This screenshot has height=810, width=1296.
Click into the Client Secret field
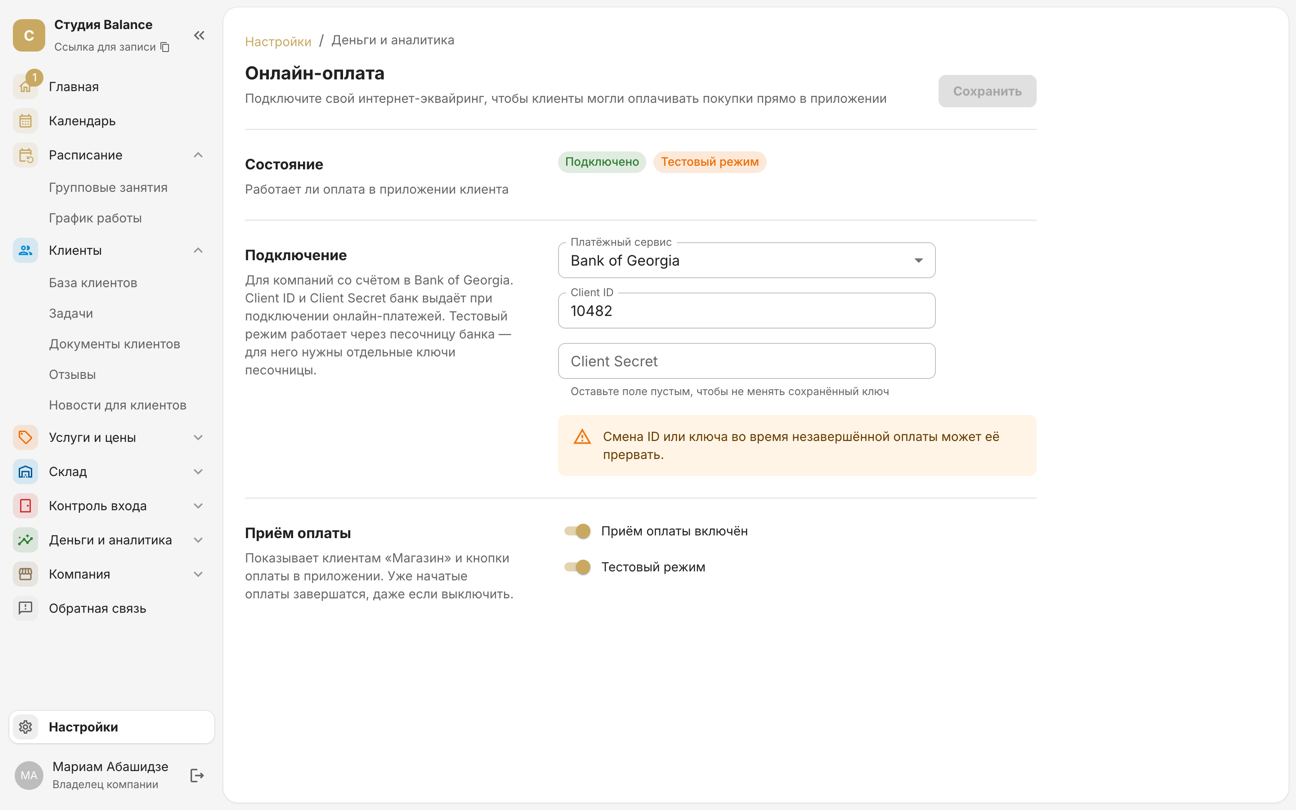pos(747,361)
